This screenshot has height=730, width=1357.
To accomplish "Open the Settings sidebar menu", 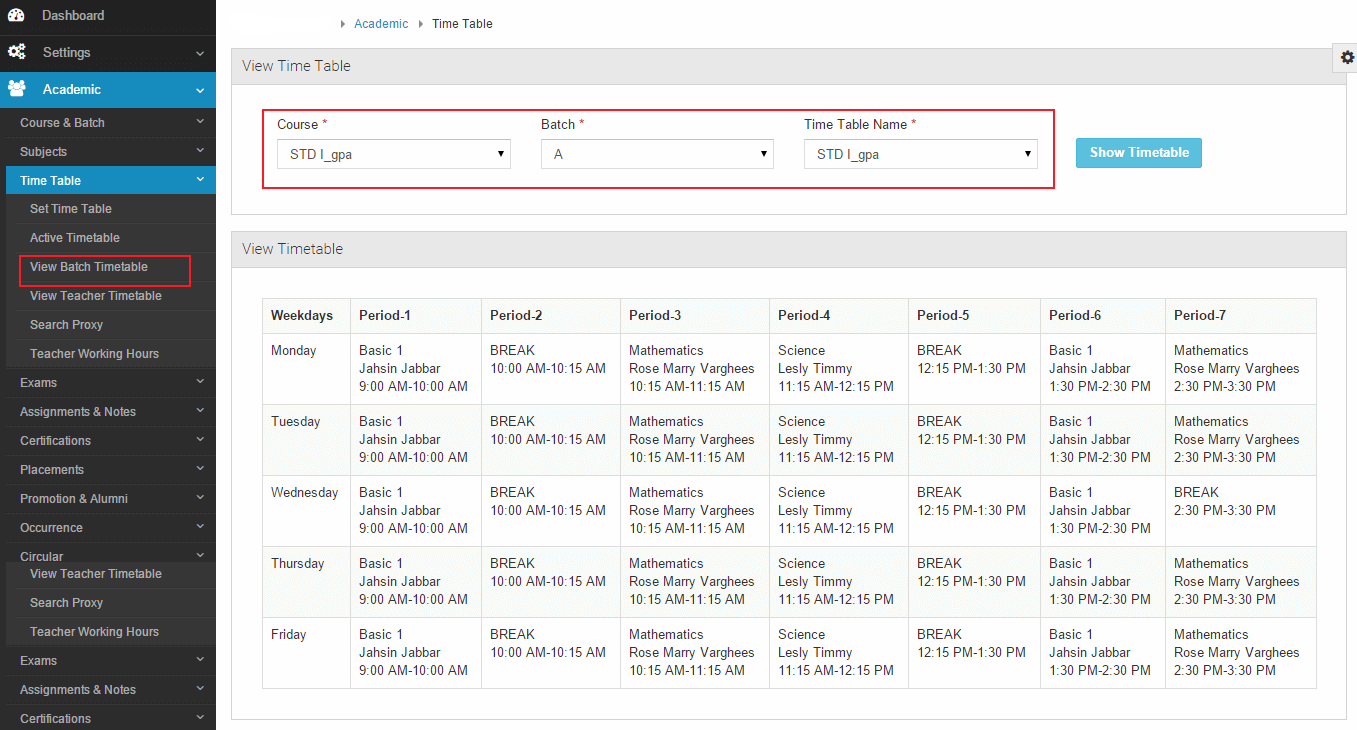I will pyautogui.click(x=108, y=52).
